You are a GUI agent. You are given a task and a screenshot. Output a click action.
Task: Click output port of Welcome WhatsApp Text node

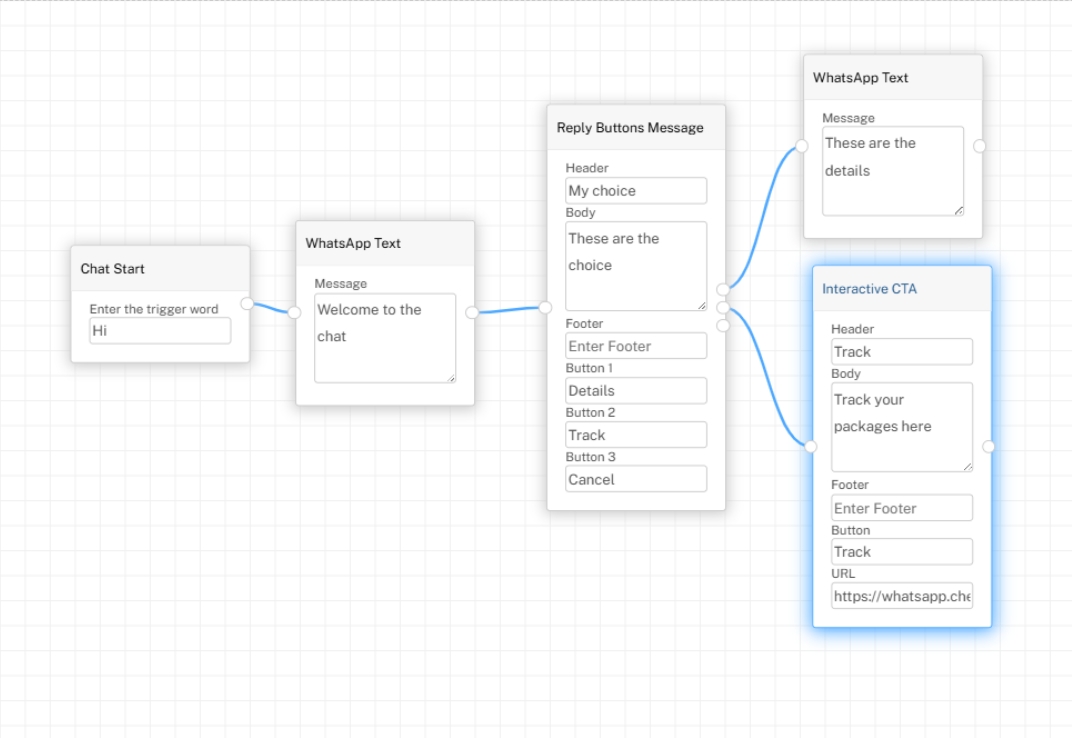472,312
